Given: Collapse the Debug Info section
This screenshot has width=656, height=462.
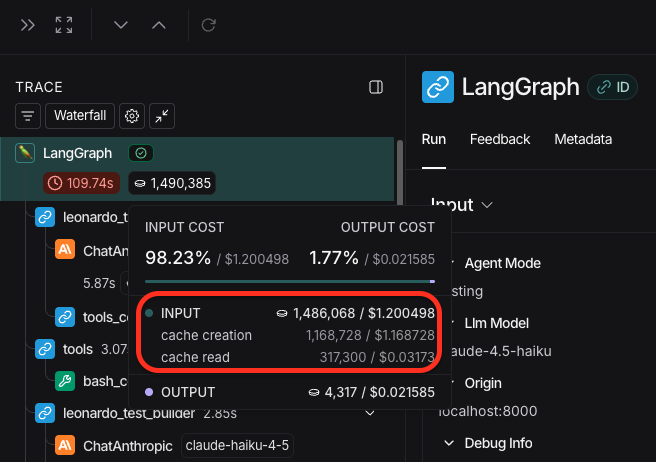Looking at the screenshot, I should point(449,443).
